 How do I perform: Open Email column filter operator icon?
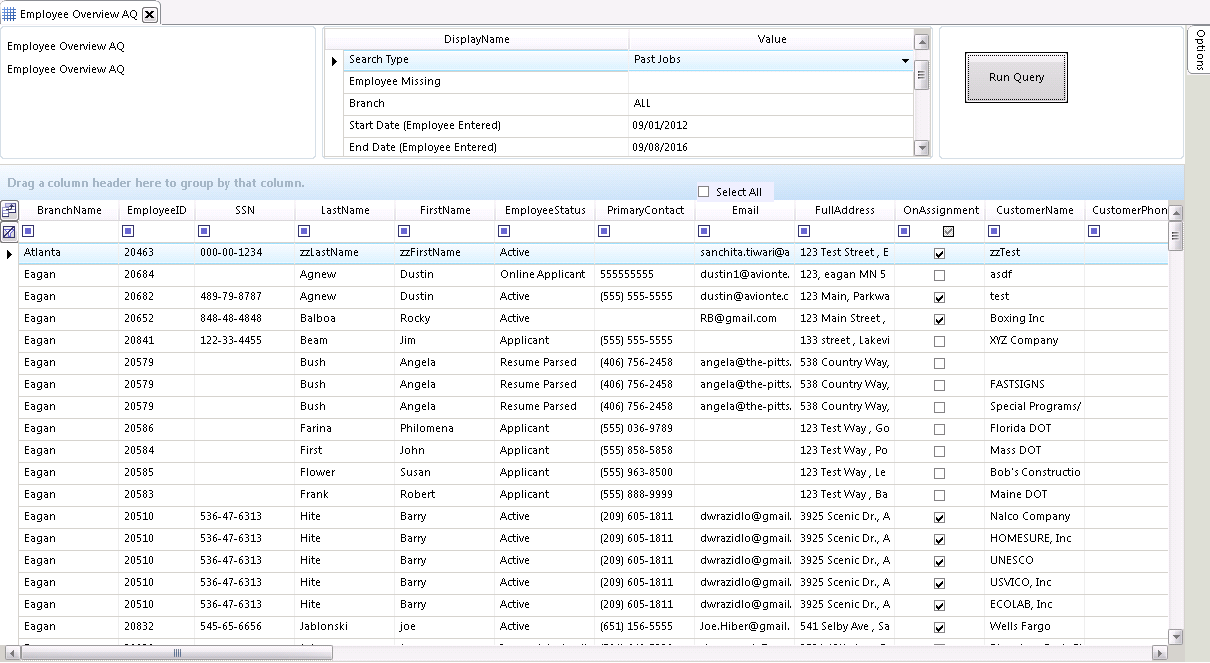[704, 231]
